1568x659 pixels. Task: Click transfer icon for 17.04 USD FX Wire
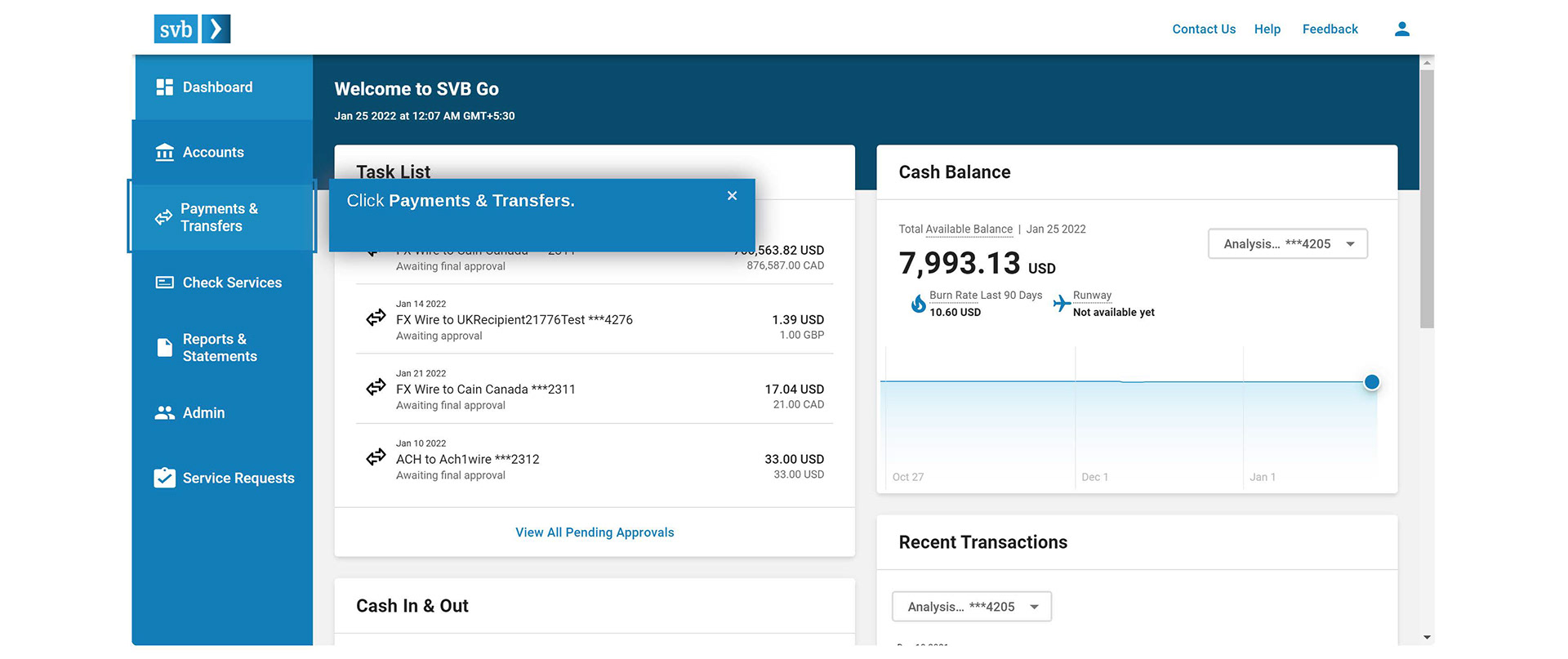pos(376,387)
